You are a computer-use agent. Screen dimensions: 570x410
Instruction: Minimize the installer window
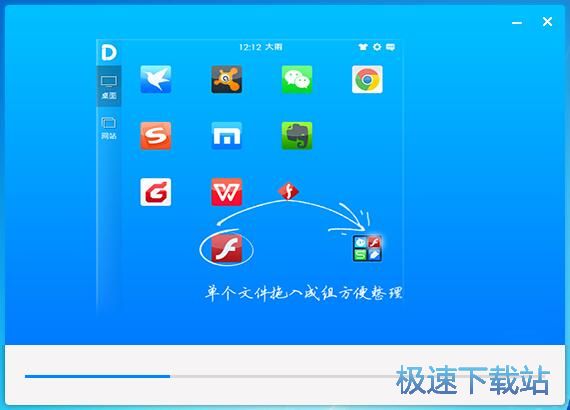tap(517, 23)
